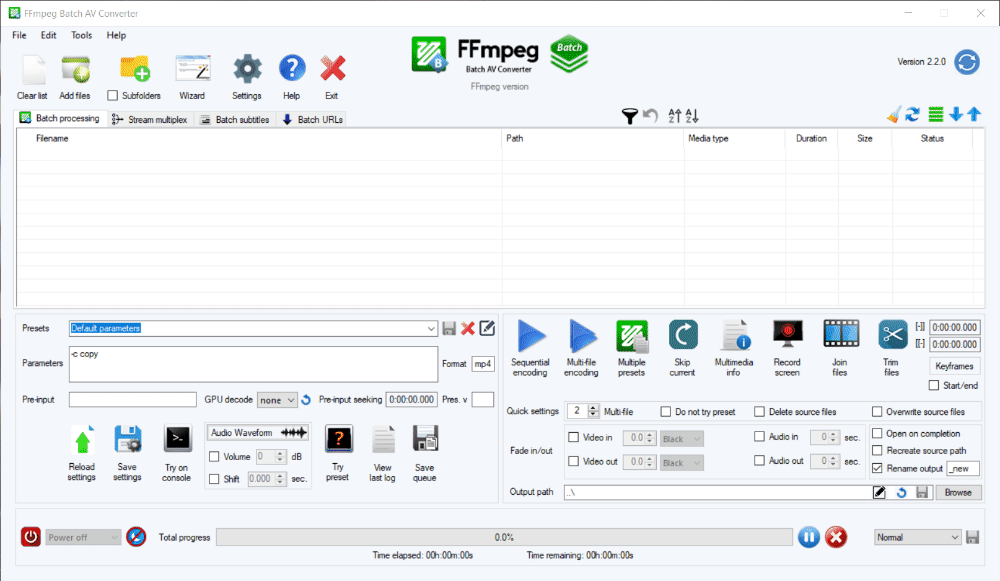Click the Try preset icon
The height and width of the screenshot is (581, 1000).
point(339,439)
